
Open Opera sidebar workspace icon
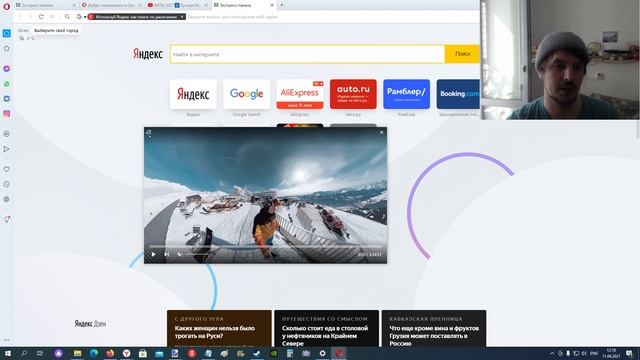(7, 33)
